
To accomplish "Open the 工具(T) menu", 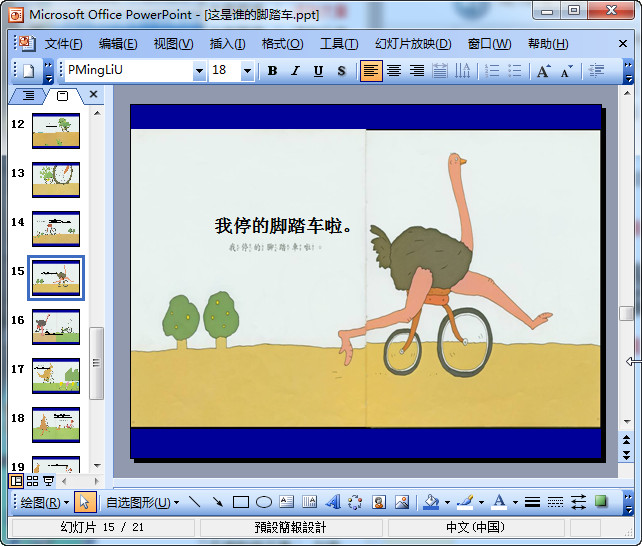I will click(339, 44).
